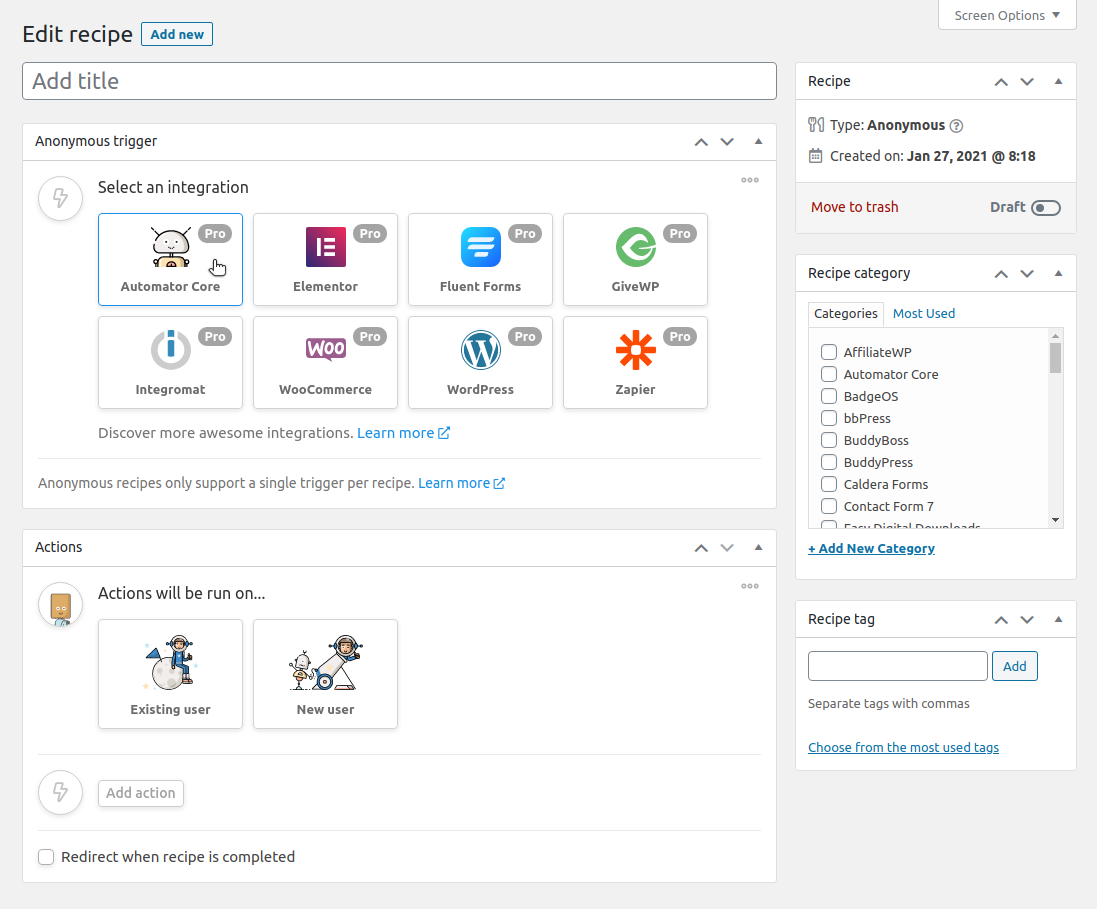
Task: Move the Recipe tag panel up
Action: coord(1001,619)
